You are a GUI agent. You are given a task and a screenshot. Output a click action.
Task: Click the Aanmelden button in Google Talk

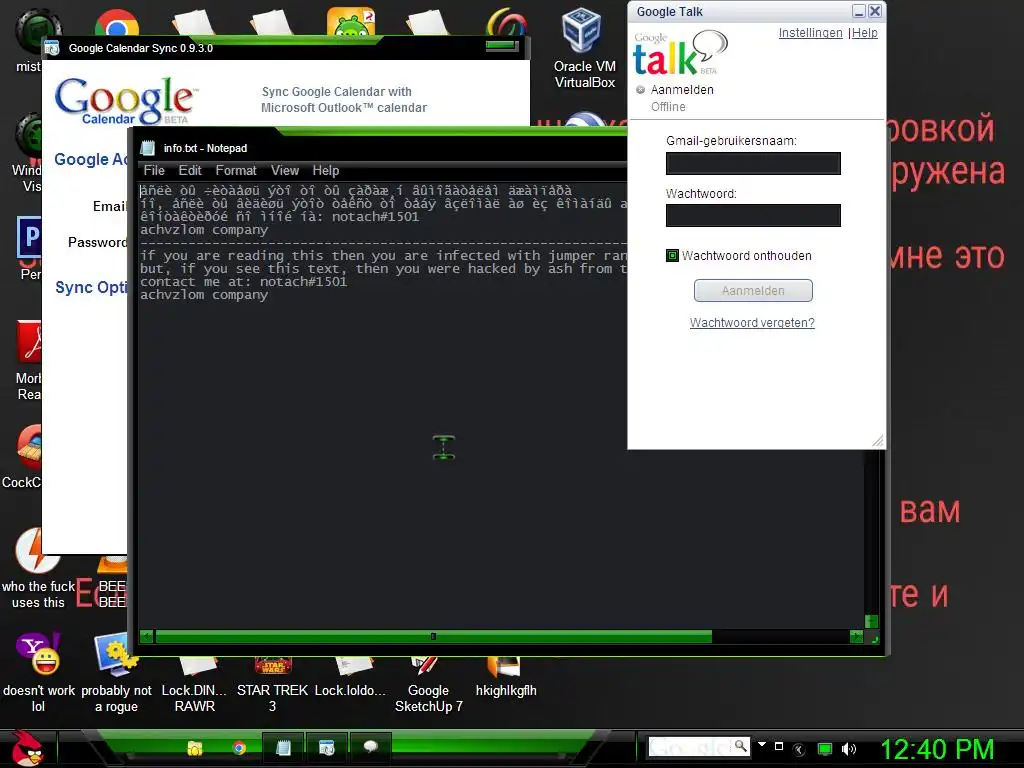[753, 291]
